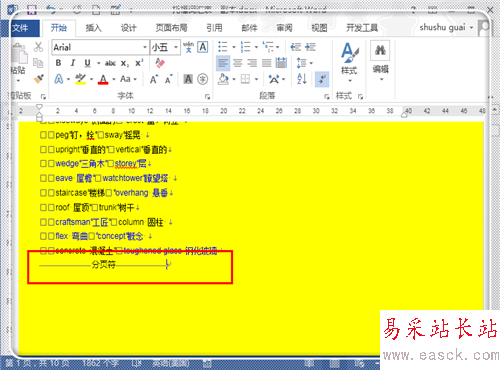Click the 分页符 page break line
The width and height of the screenshot is (500, 370).
click(105, 265)
